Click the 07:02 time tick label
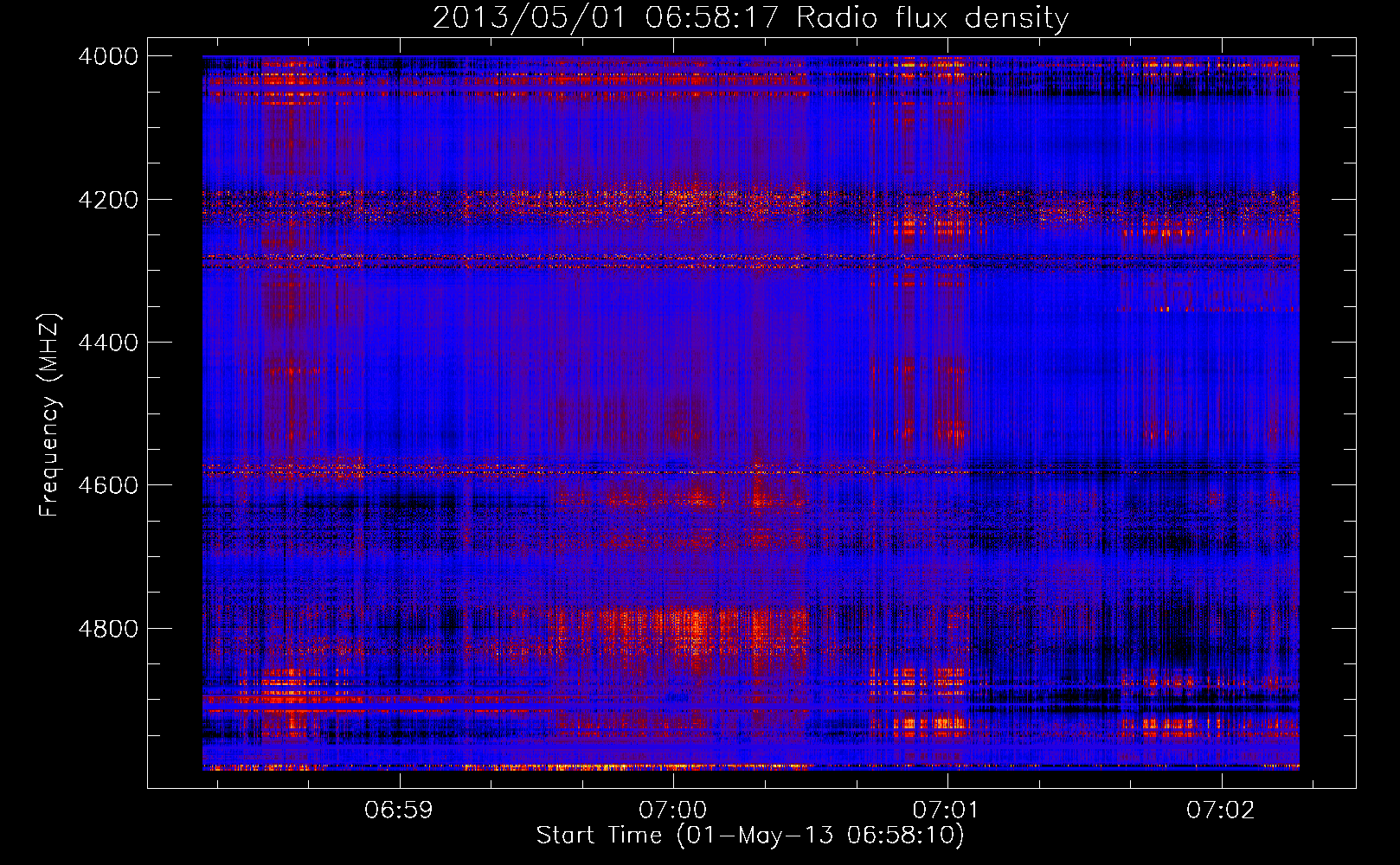1400x865 pixels. coord(1221,811)
